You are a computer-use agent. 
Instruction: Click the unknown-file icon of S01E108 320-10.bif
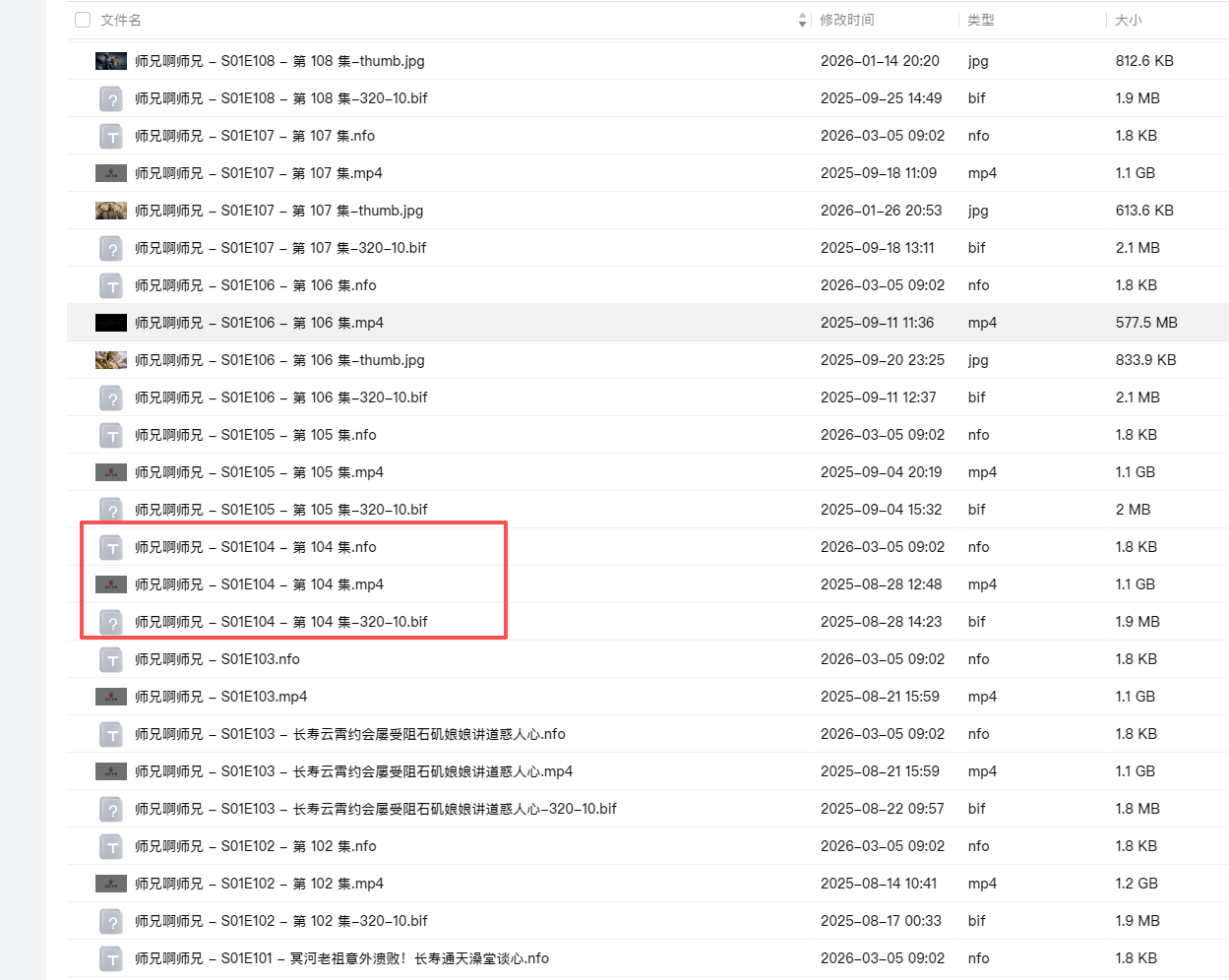(x=111, y=98)
